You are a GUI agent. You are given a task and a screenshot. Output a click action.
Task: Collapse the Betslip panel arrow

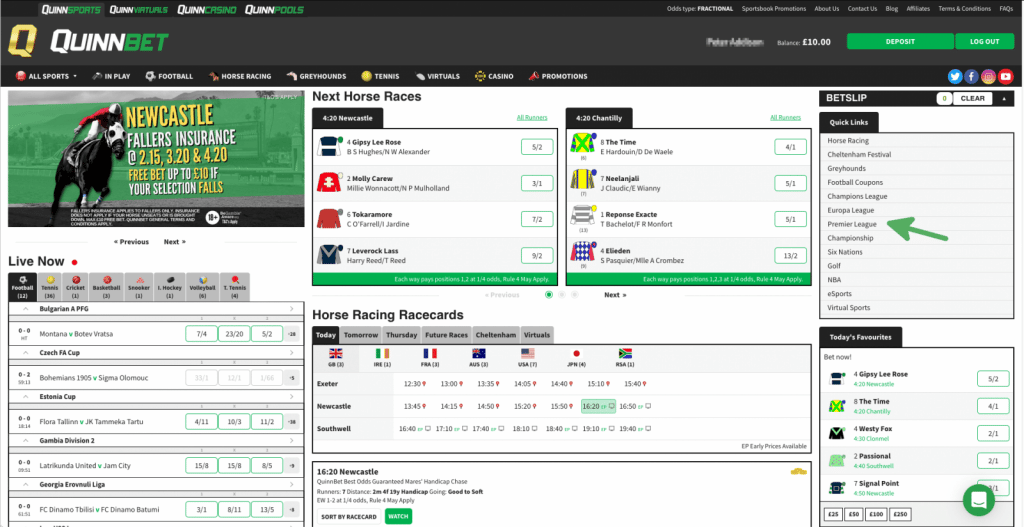click(x=1003, y=98)
